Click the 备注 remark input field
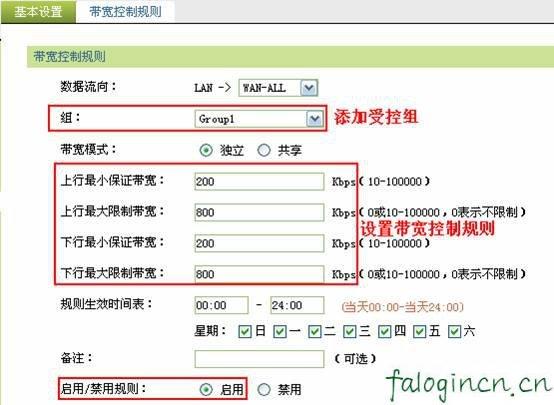Viewport: 554px width, 405px height. click(259, 359)
